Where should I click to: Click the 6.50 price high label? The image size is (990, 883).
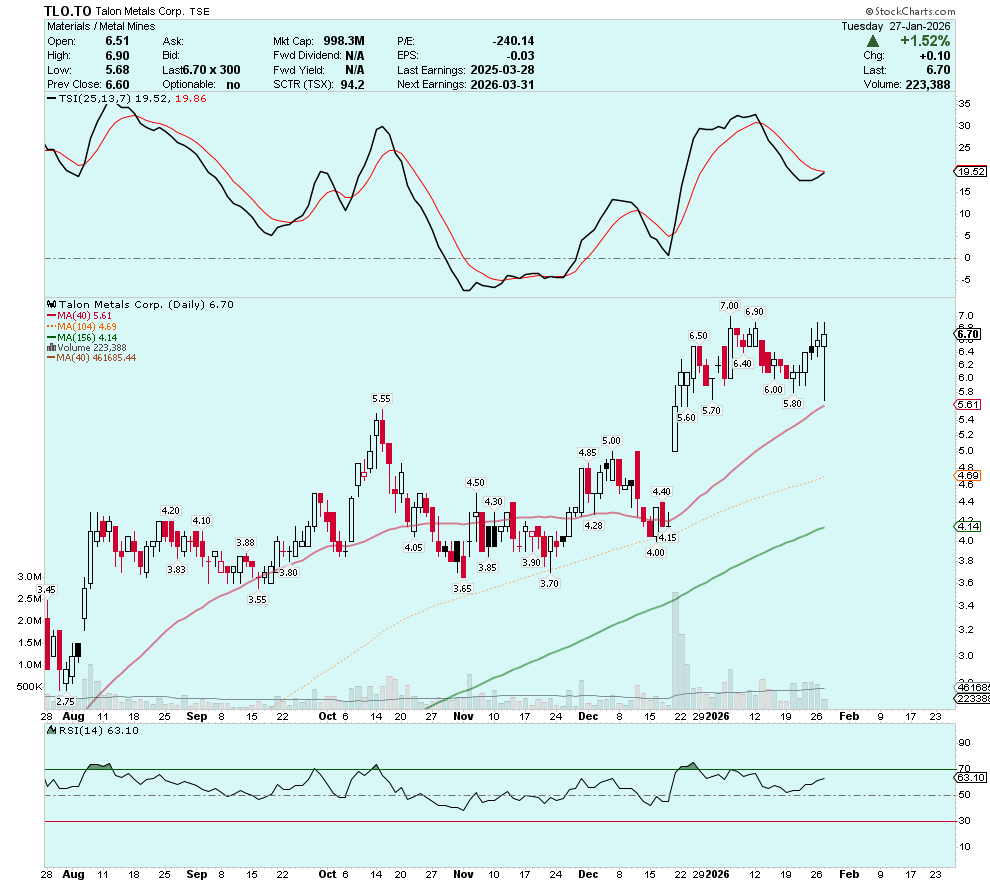pyautogui.click(x=698, y=336)
